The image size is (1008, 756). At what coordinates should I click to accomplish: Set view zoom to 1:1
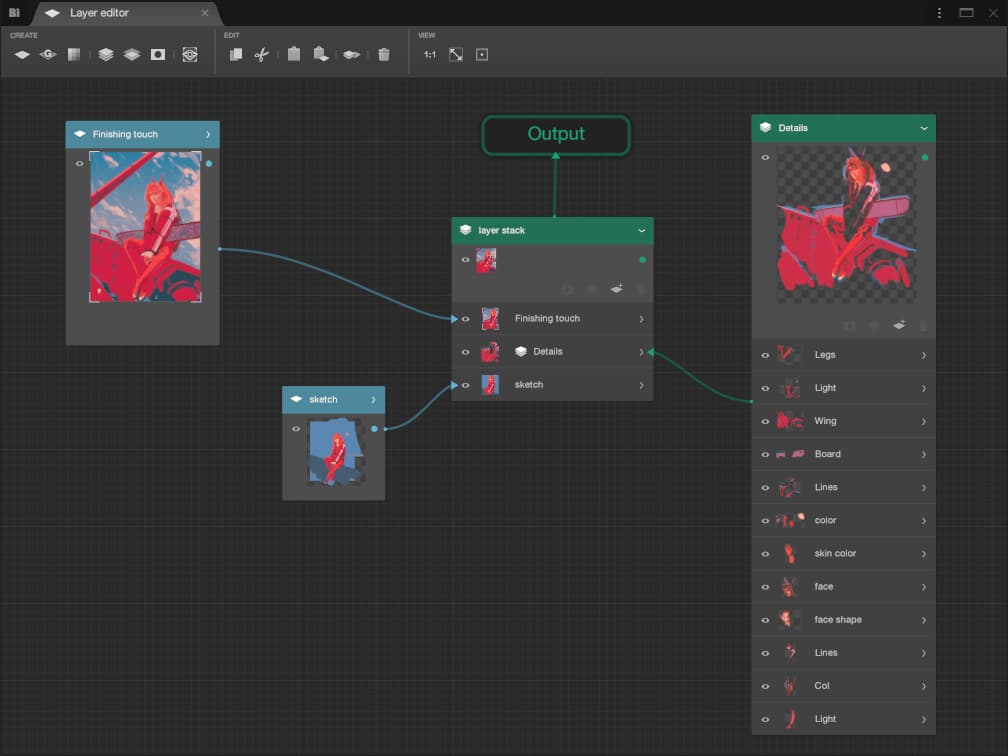coord(429,55)
